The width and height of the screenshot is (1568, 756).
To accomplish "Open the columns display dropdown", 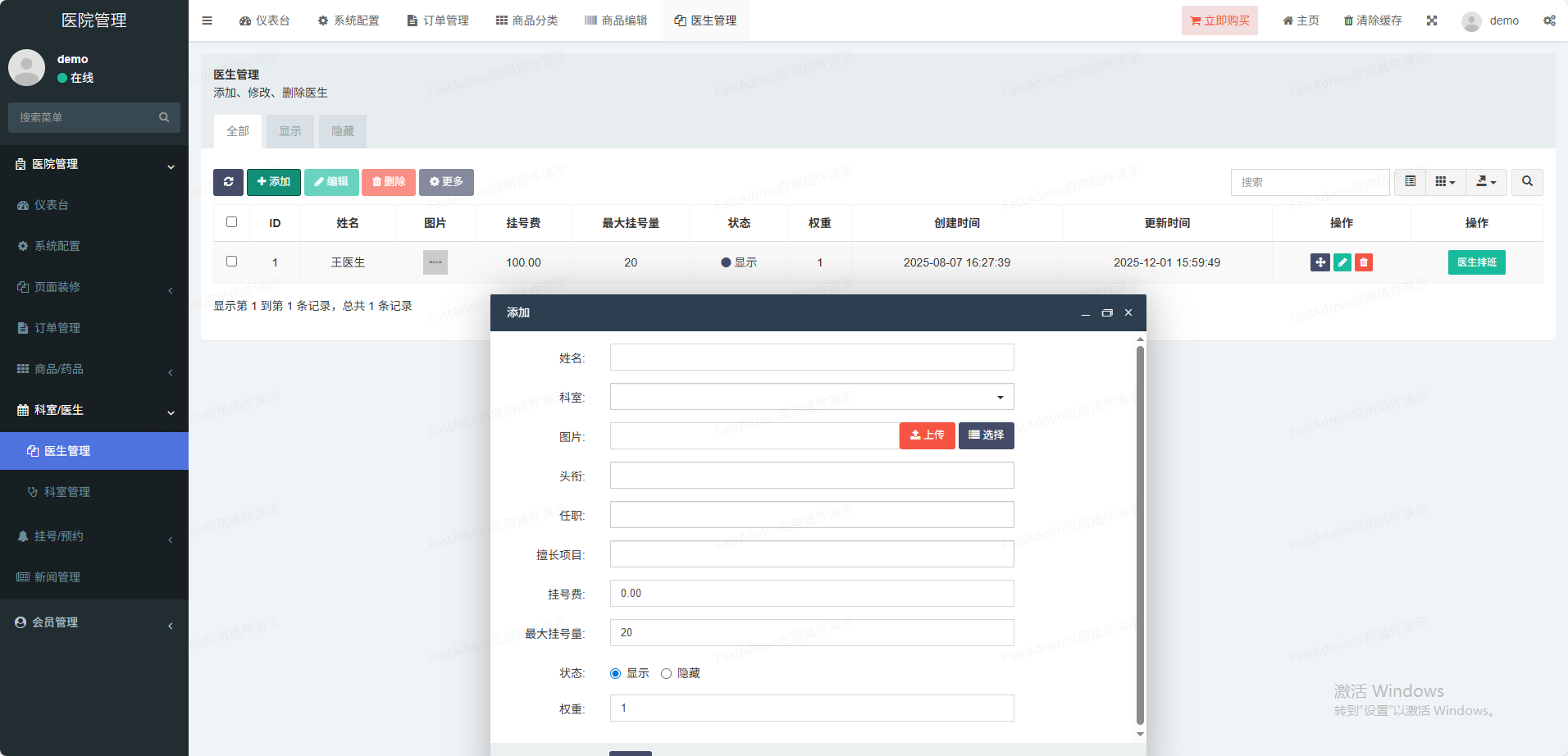I will (1445, 182).
